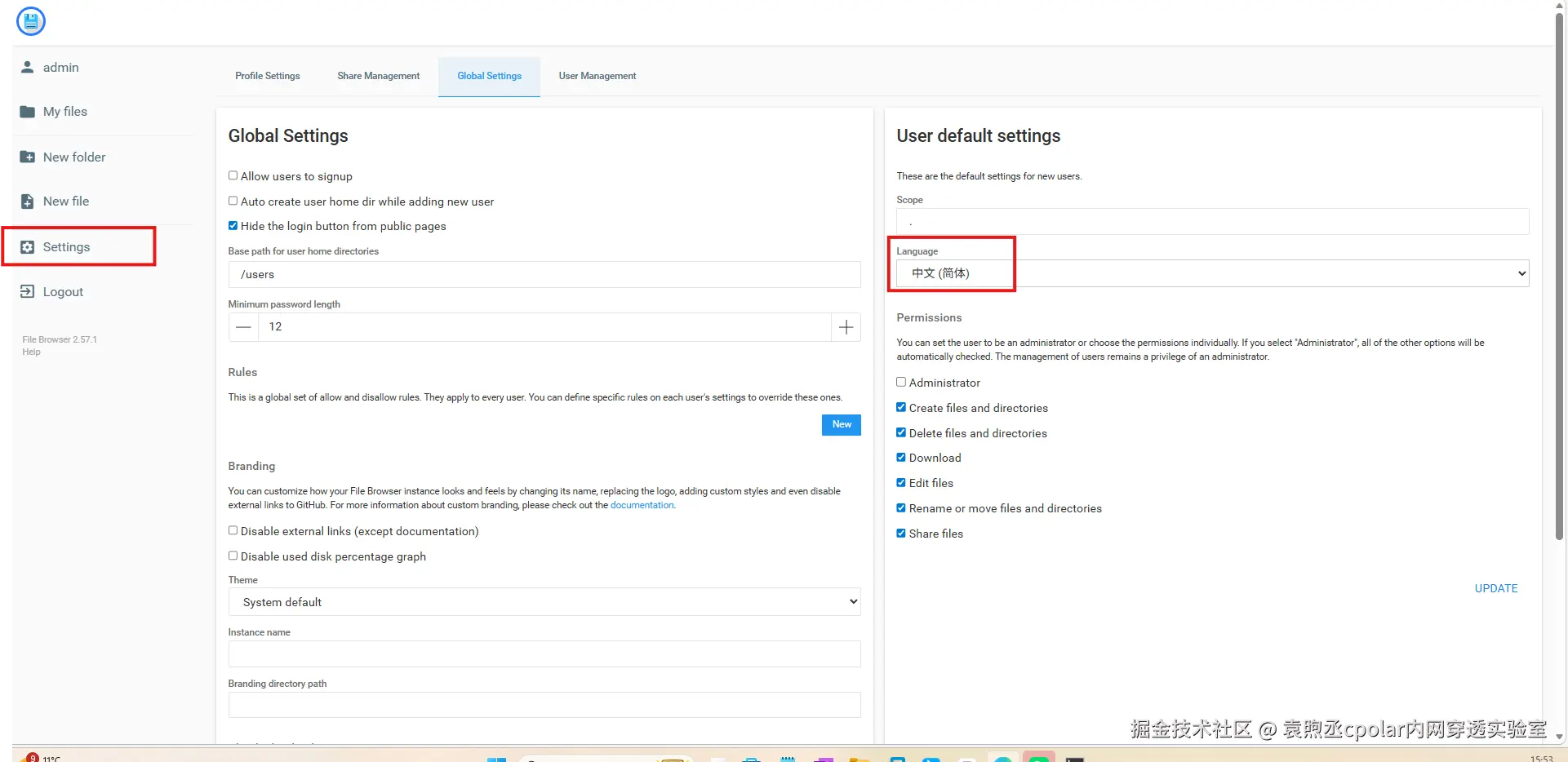Open the Theme dropdown
Image resolution: width=1568 pixels, height=762 pixels.
point(544,602)
